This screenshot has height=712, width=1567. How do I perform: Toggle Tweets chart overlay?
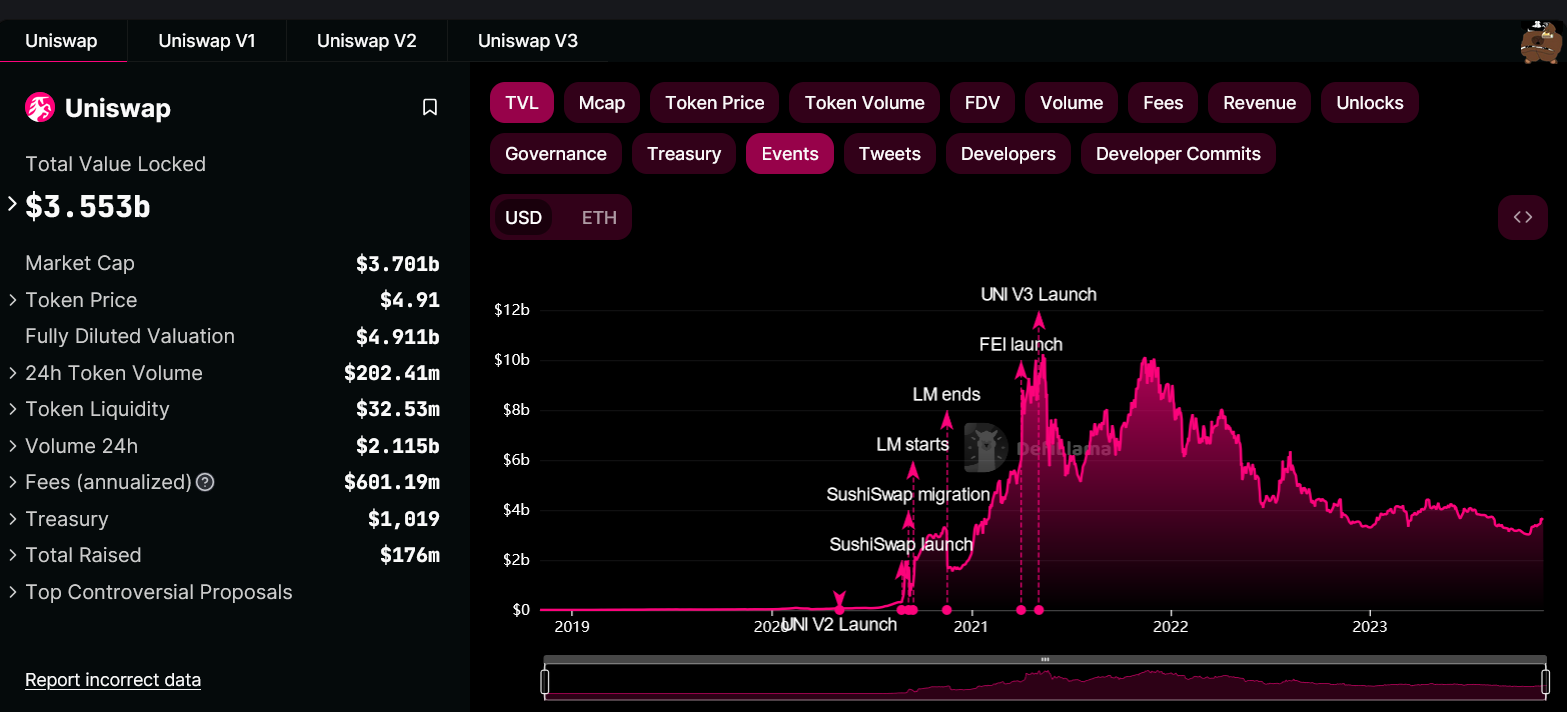[890, 154]
